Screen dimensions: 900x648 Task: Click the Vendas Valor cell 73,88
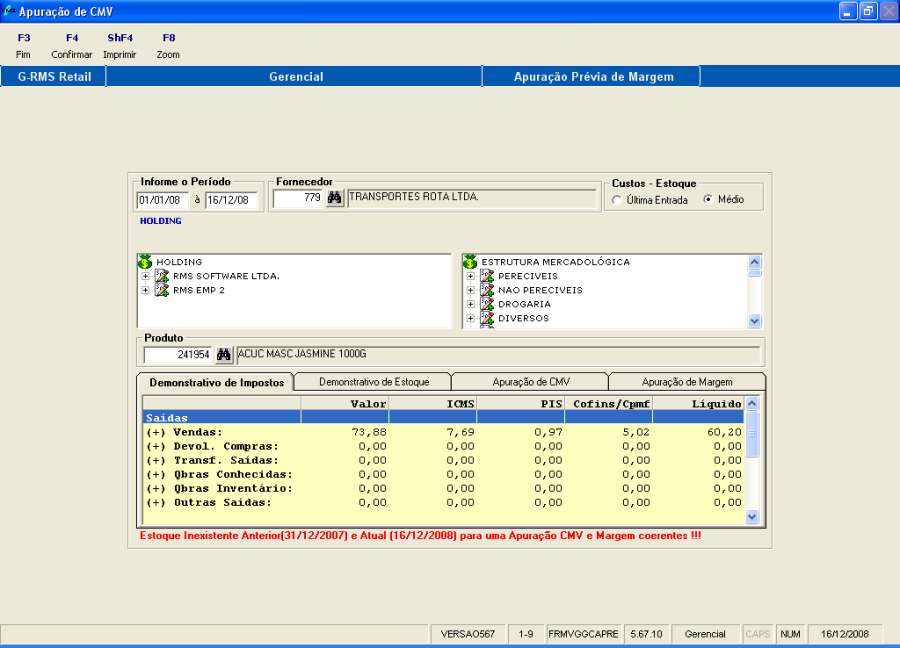click(369, 432)
